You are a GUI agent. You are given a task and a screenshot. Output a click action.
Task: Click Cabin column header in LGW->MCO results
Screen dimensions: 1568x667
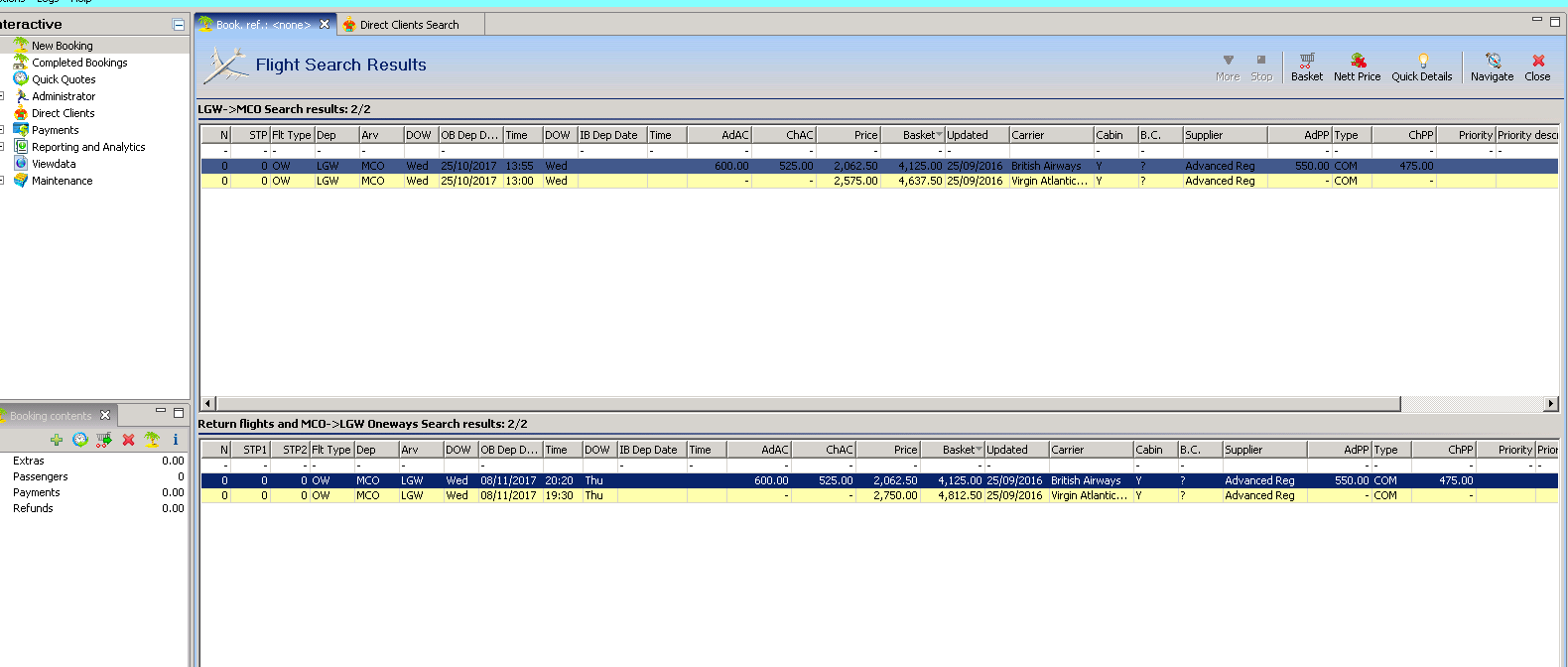[x=1115, y=135]
